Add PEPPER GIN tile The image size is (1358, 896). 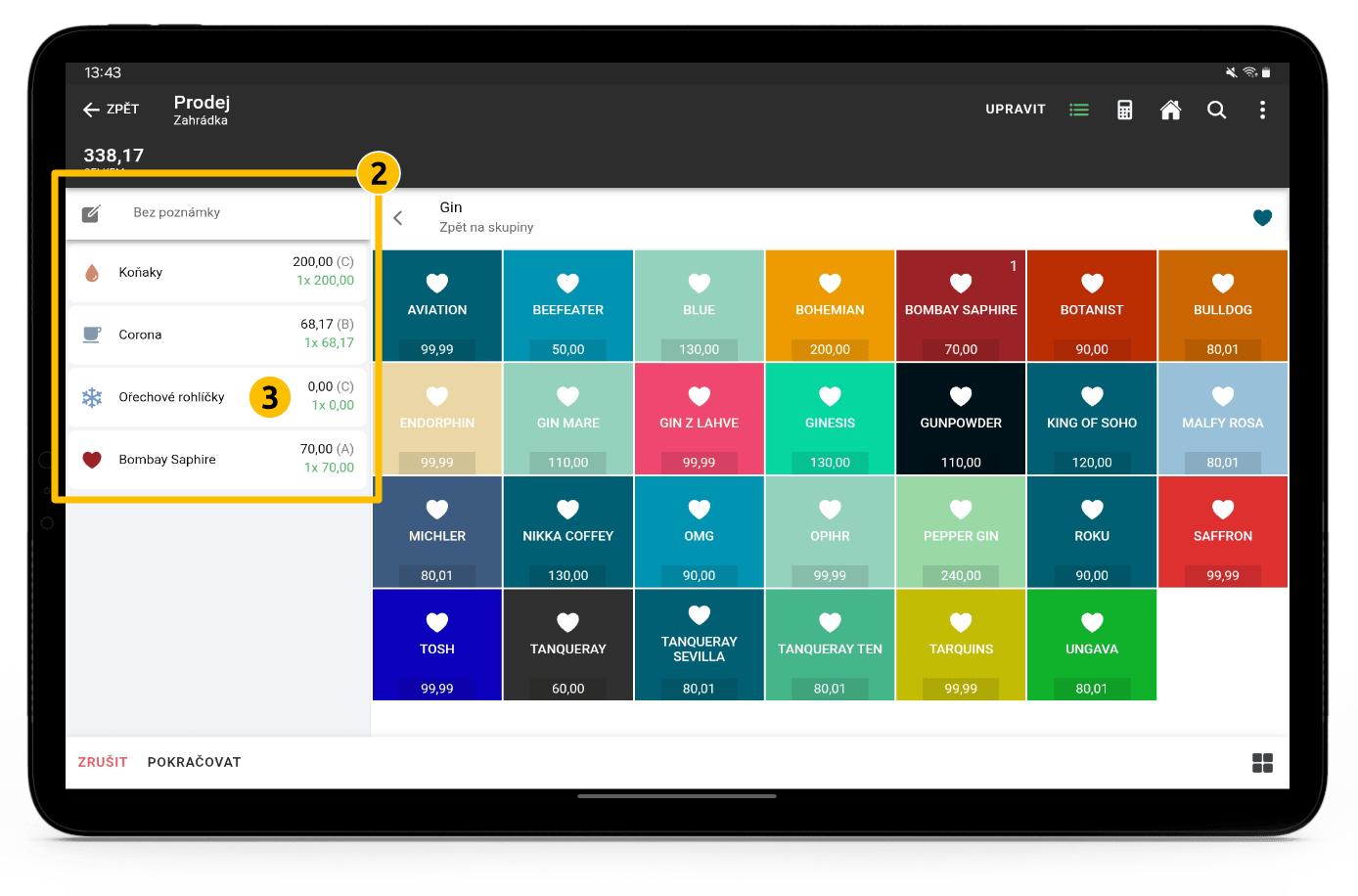pyautogui.click(x=961, y=532)
